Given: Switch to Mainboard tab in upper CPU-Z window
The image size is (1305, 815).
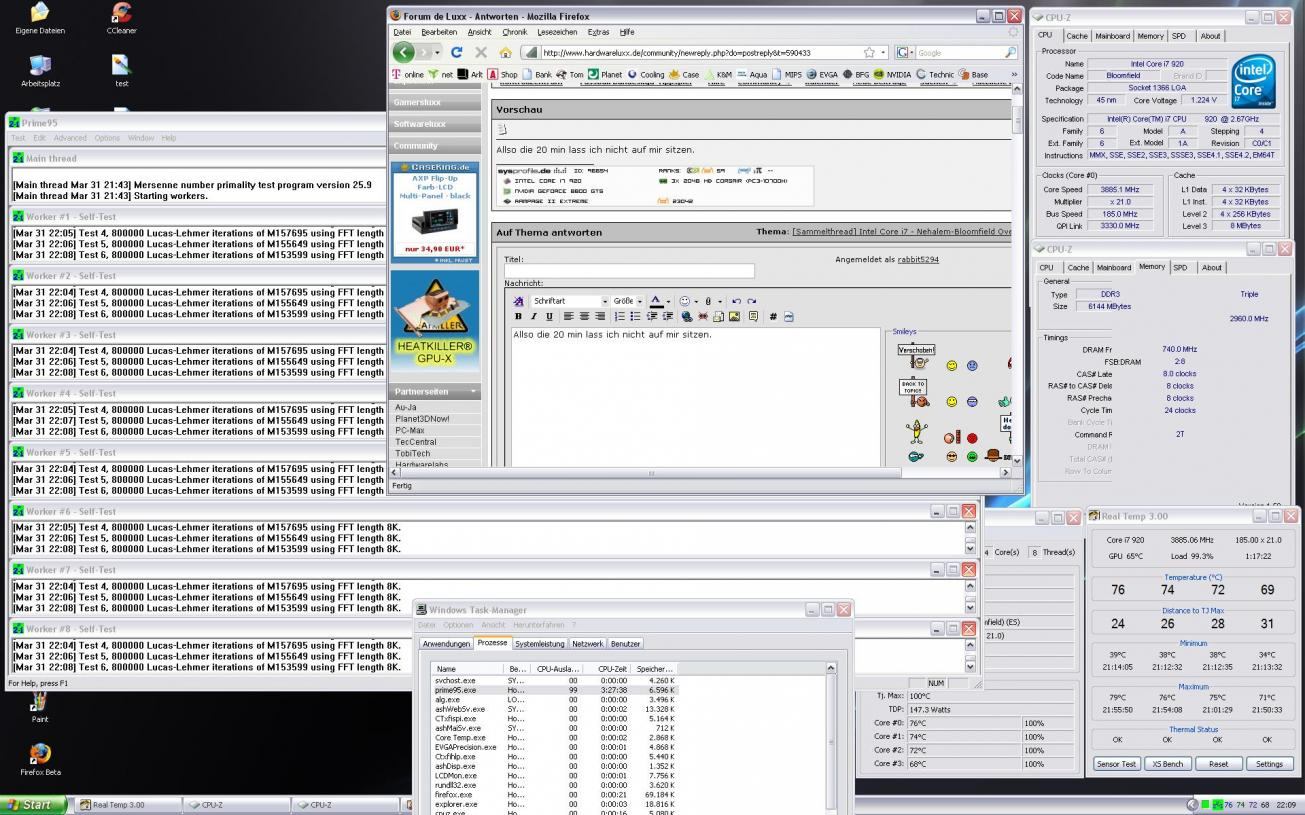Looking at the screenshot, I should click(x=1112, y=36).
